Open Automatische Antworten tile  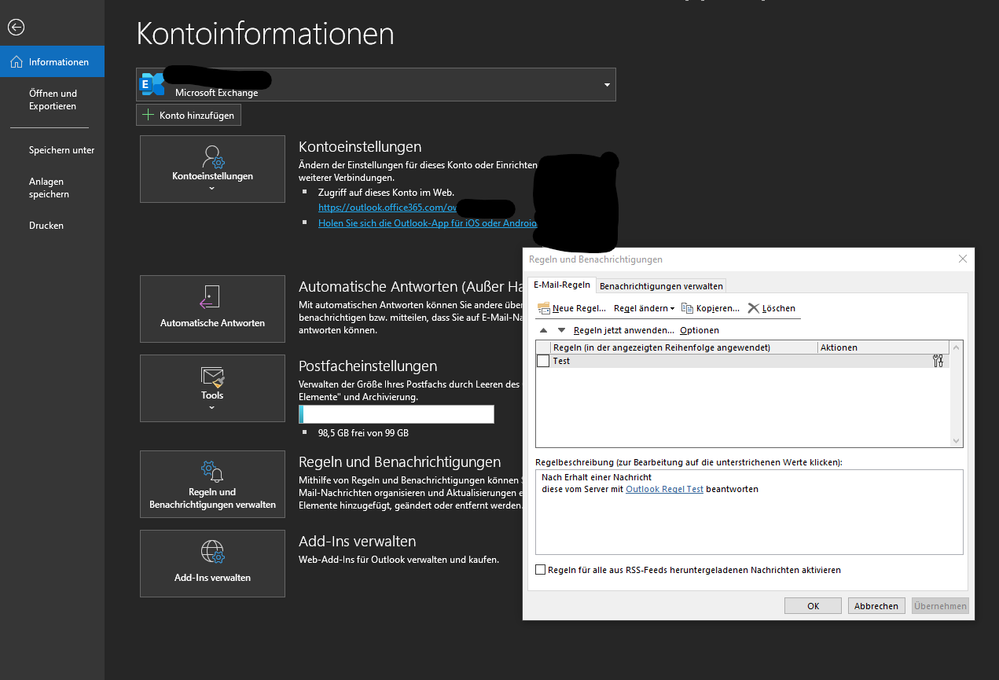[212, 309]
